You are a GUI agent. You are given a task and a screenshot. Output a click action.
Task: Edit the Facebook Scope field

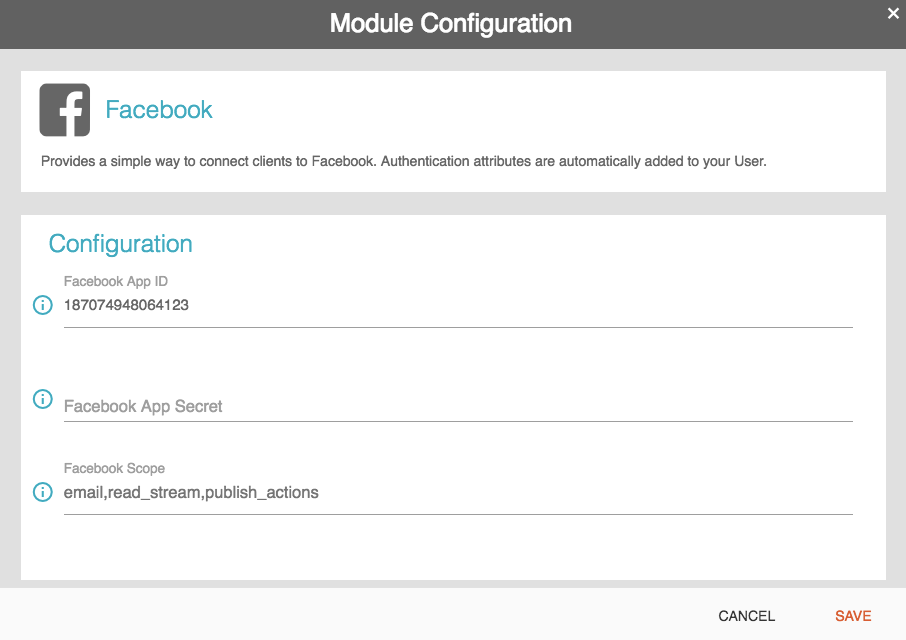458,493
